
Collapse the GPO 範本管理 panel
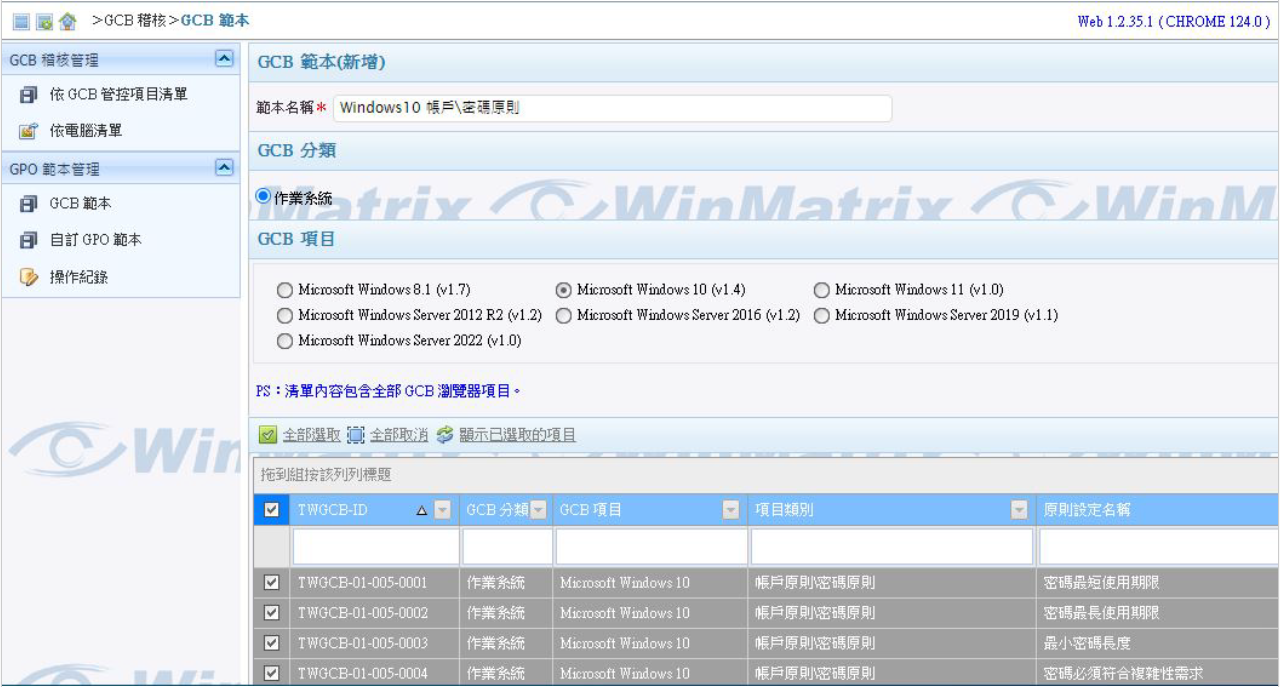point(225,168)
